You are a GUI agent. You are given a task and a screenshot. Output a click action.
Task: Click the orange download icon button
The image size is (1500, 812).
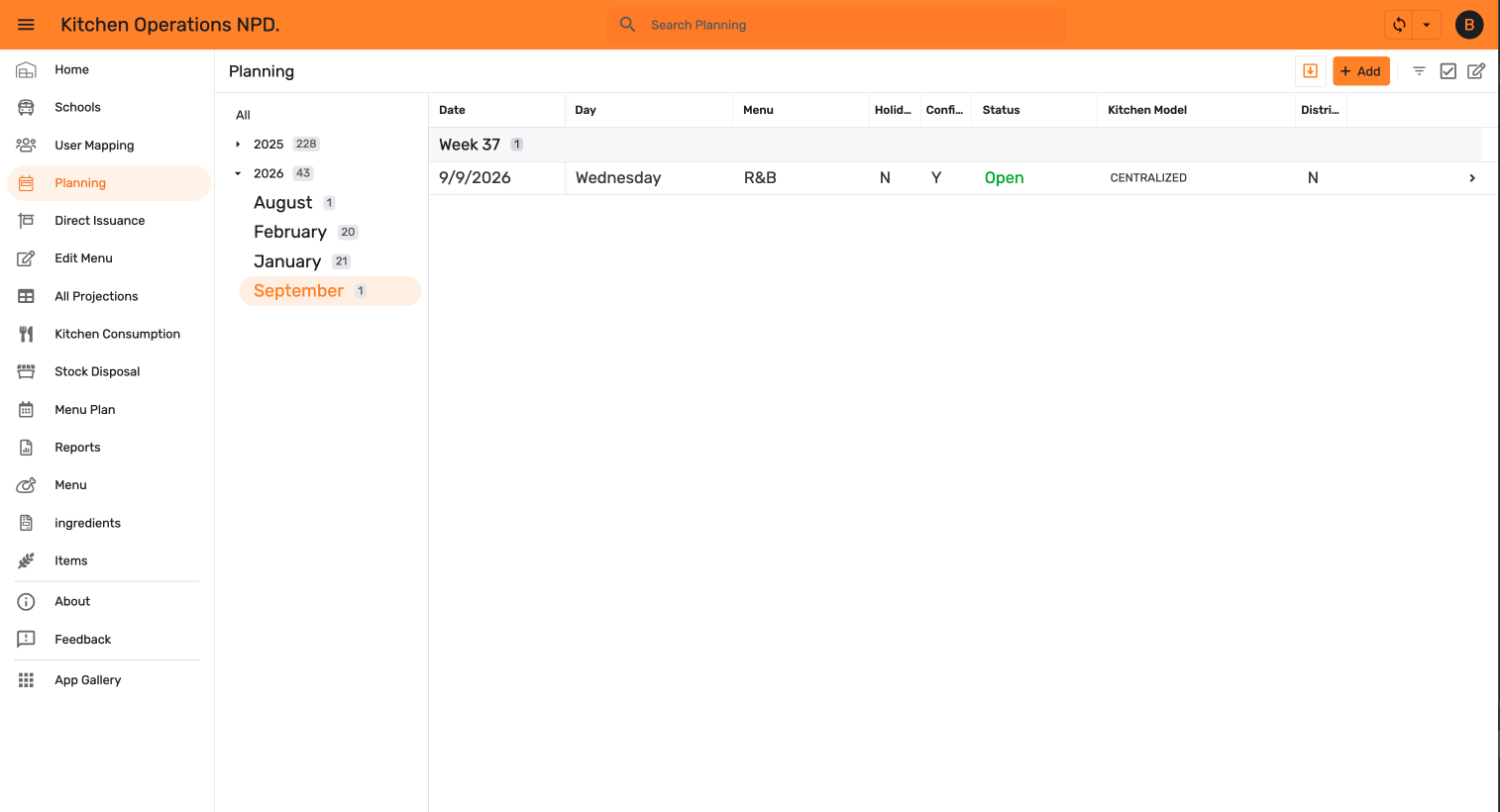[1310, 71]
